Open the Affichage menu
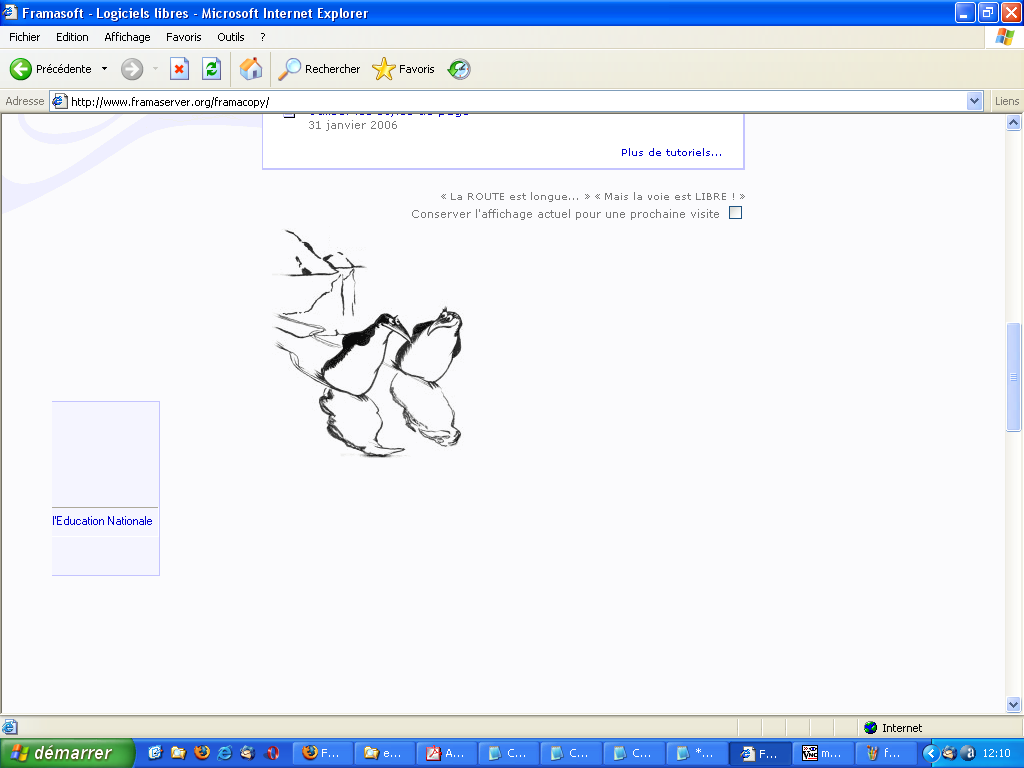The height and width of the screenshot is (768, 1024). click(127, 37)
